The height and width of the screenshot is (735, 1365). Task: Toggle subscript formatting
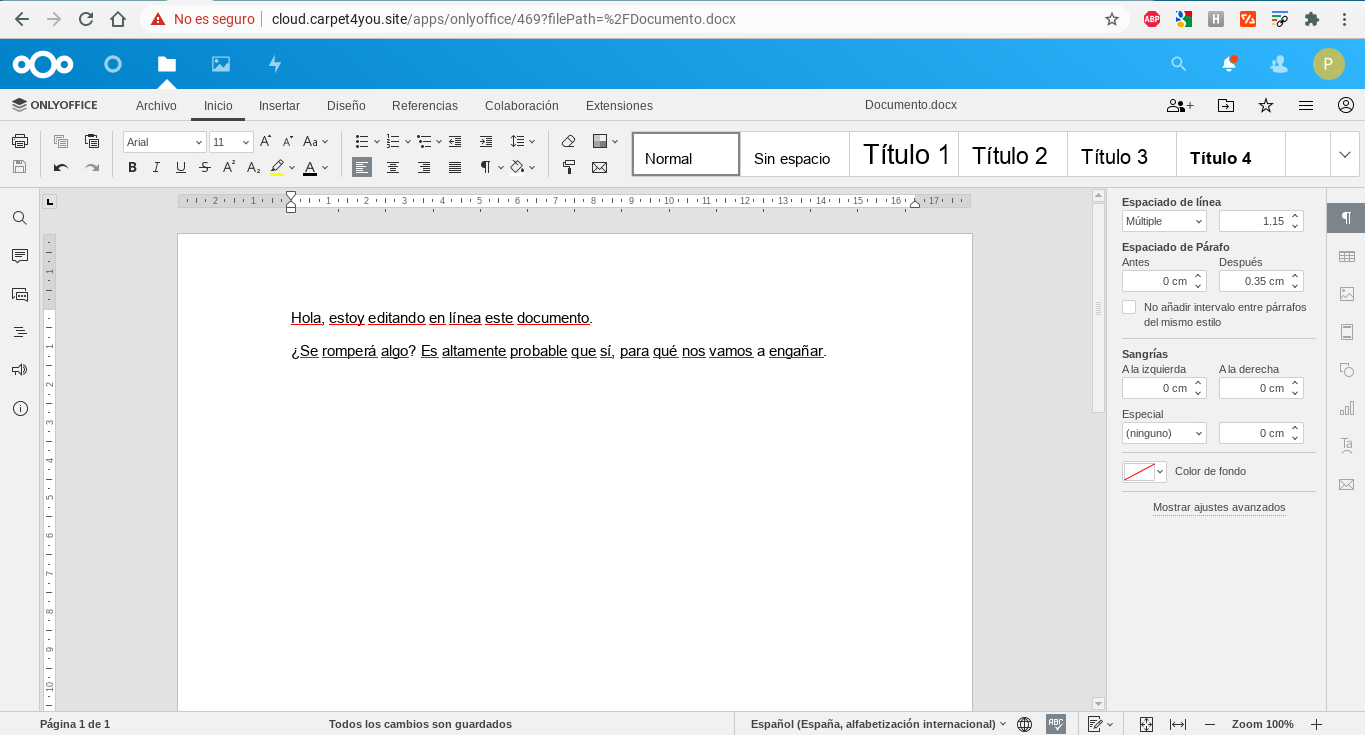253,167
